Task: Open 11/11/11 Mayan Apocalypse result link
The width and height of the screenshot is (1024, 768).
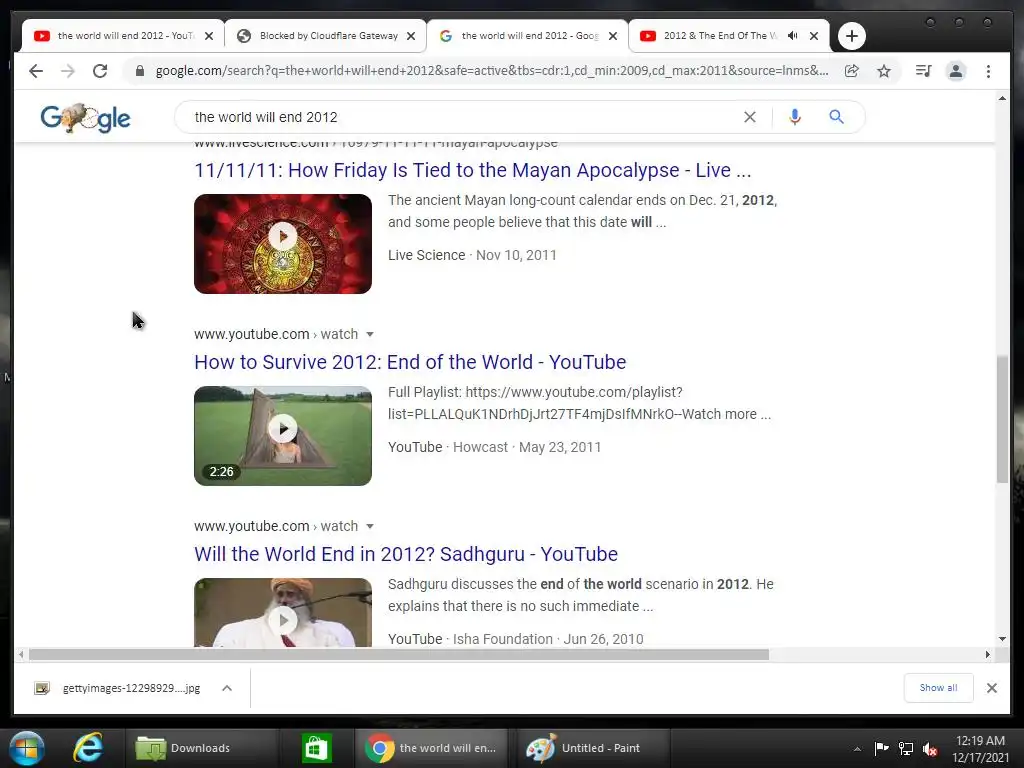Action: coord(472,170)
